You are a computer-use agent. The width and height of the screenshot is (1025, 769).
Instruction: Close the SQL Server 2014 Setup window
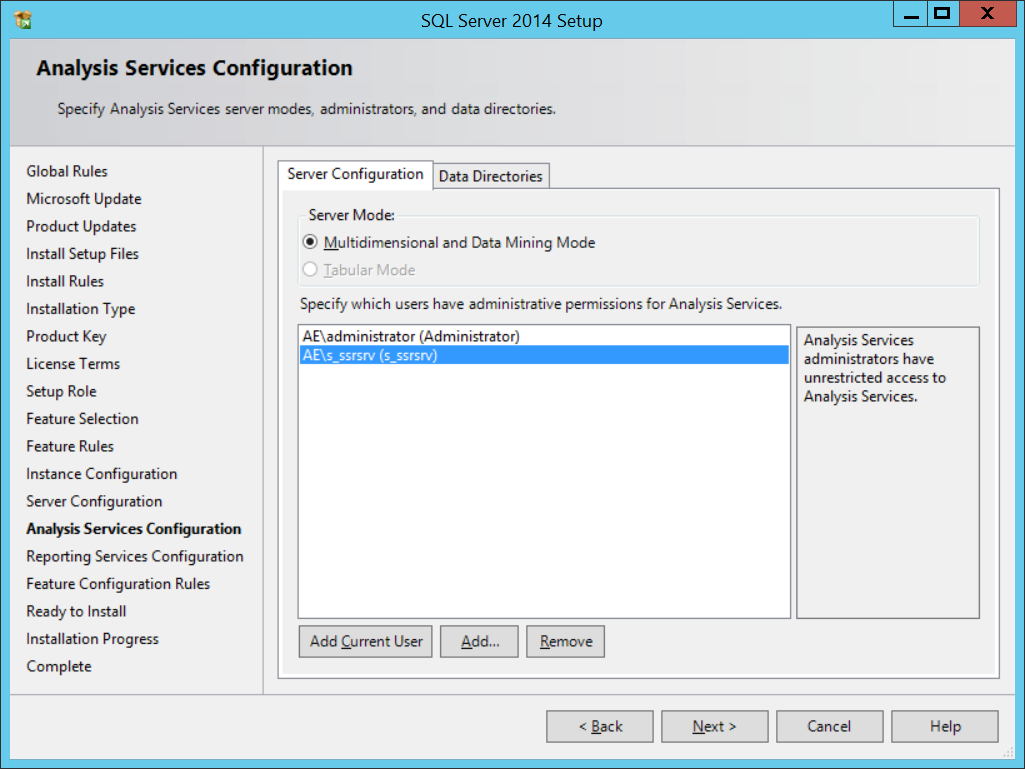[987, 15]
